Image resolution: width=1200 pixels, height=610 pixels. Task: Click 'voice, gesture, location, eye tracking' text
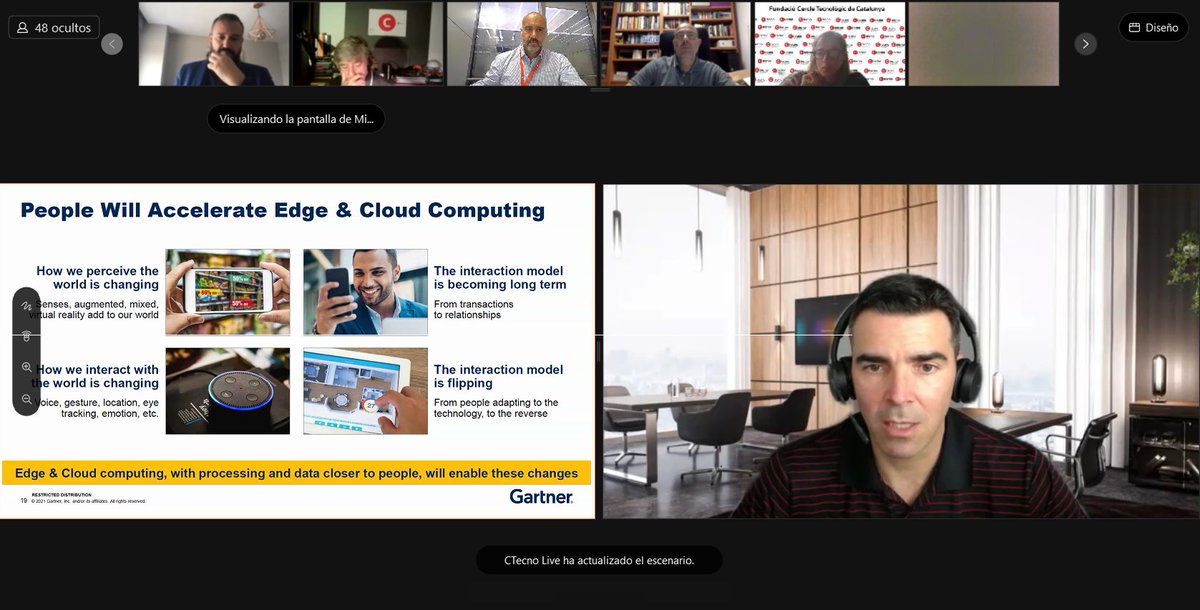click(98, 408)
